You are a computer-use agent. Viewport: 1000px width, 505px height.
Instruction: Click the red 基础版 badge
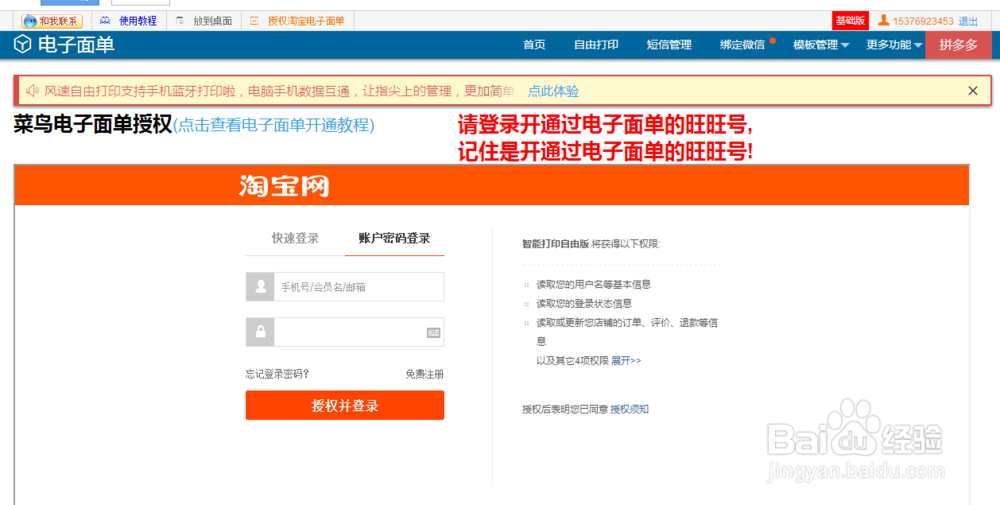coord(850,20)
